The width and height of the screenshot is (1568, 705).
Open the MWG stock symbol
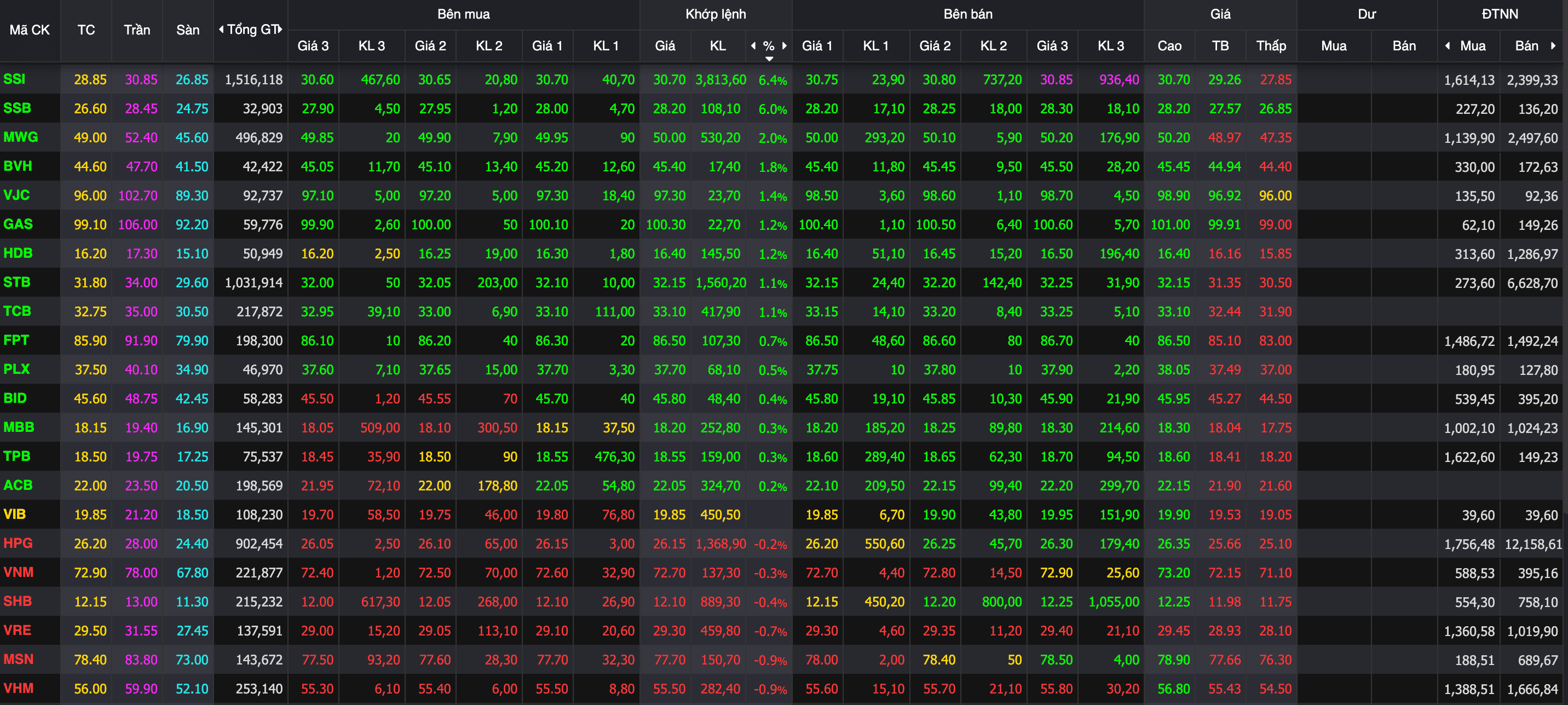click(x=21, y=137)
